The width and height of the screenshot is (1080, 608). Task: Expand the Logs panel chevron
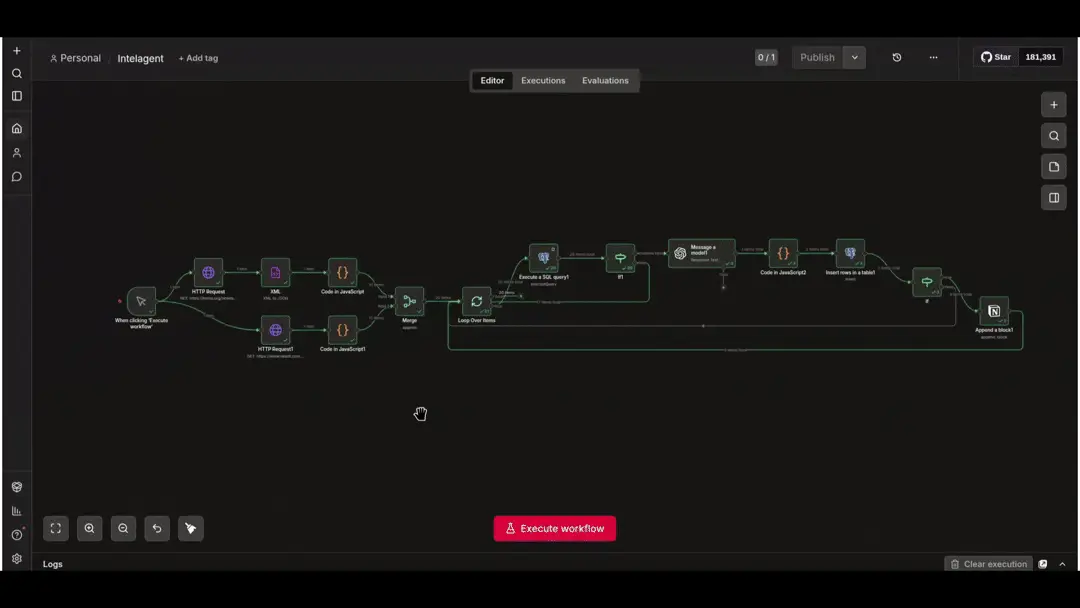(1062, 564)
